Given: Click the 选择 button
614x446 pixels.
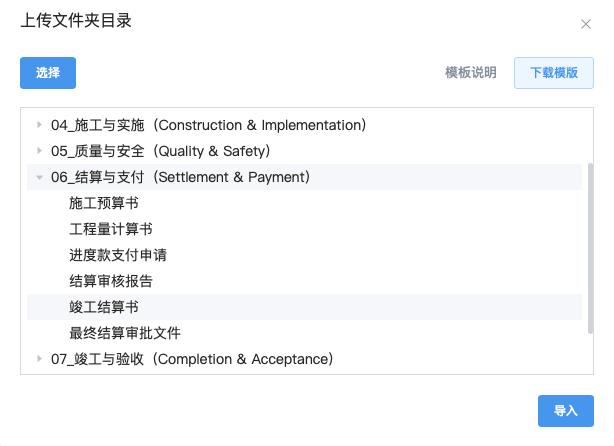Looking at the screenshot, I should [48, 73].
